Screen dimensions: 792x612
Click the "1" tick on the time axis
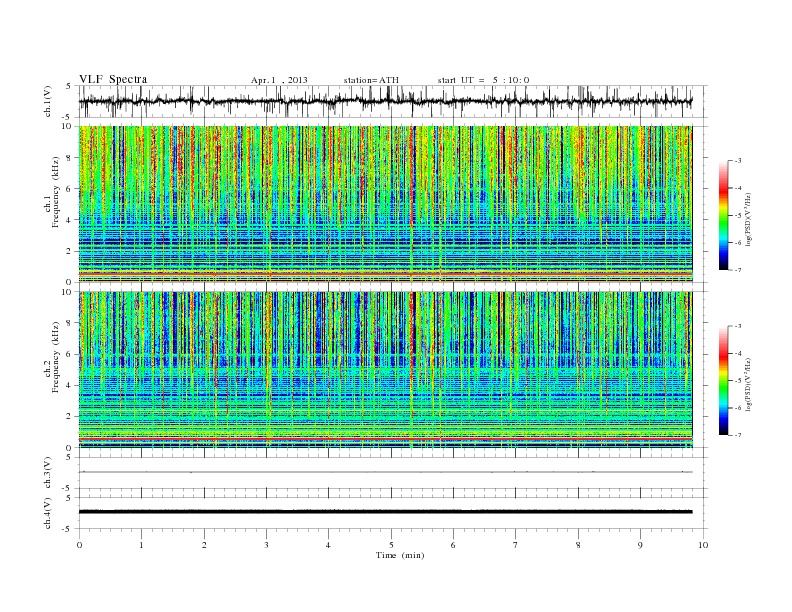click(141, 545)
